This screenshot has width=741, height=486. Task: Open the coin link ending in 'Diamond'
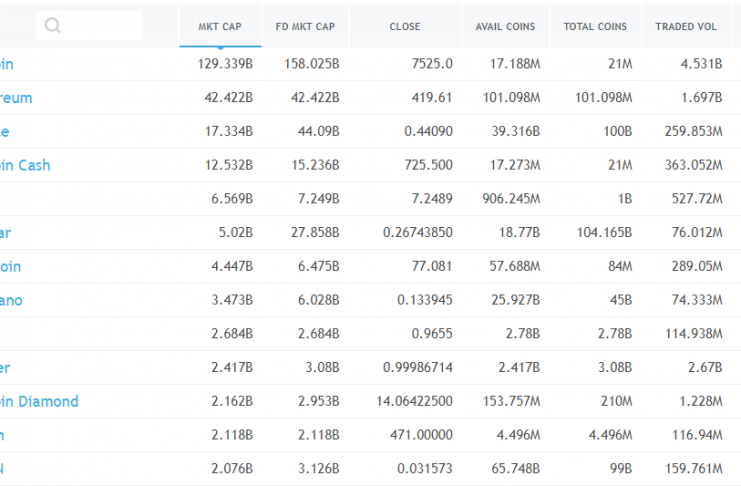(x=39, y=401)
